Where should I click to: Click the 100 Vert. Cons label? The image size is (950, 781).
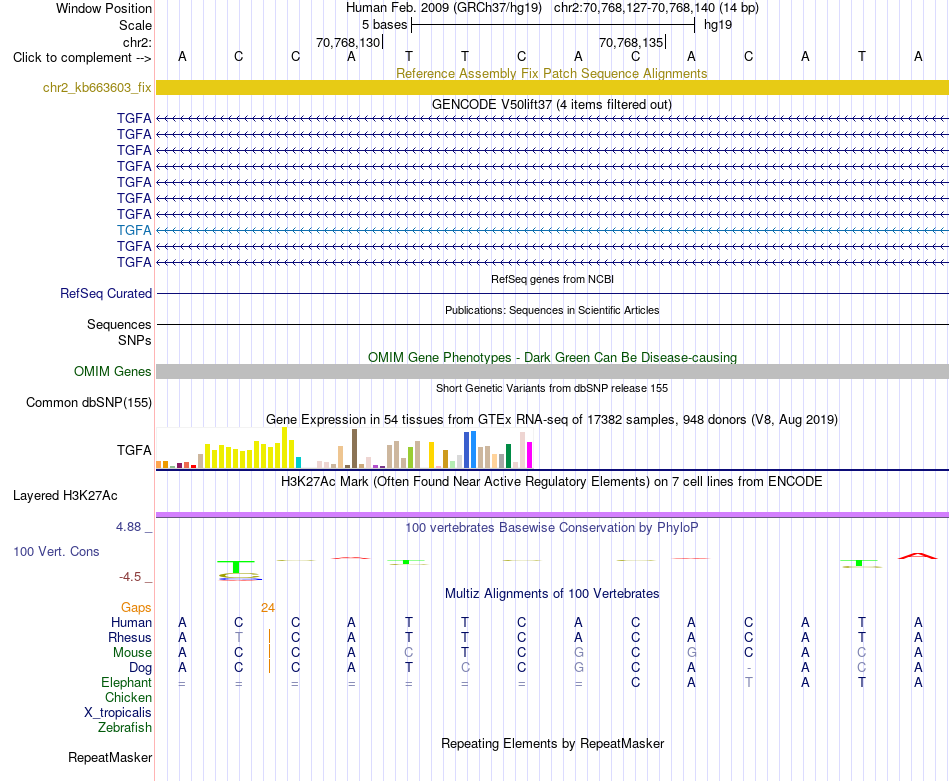56,551
